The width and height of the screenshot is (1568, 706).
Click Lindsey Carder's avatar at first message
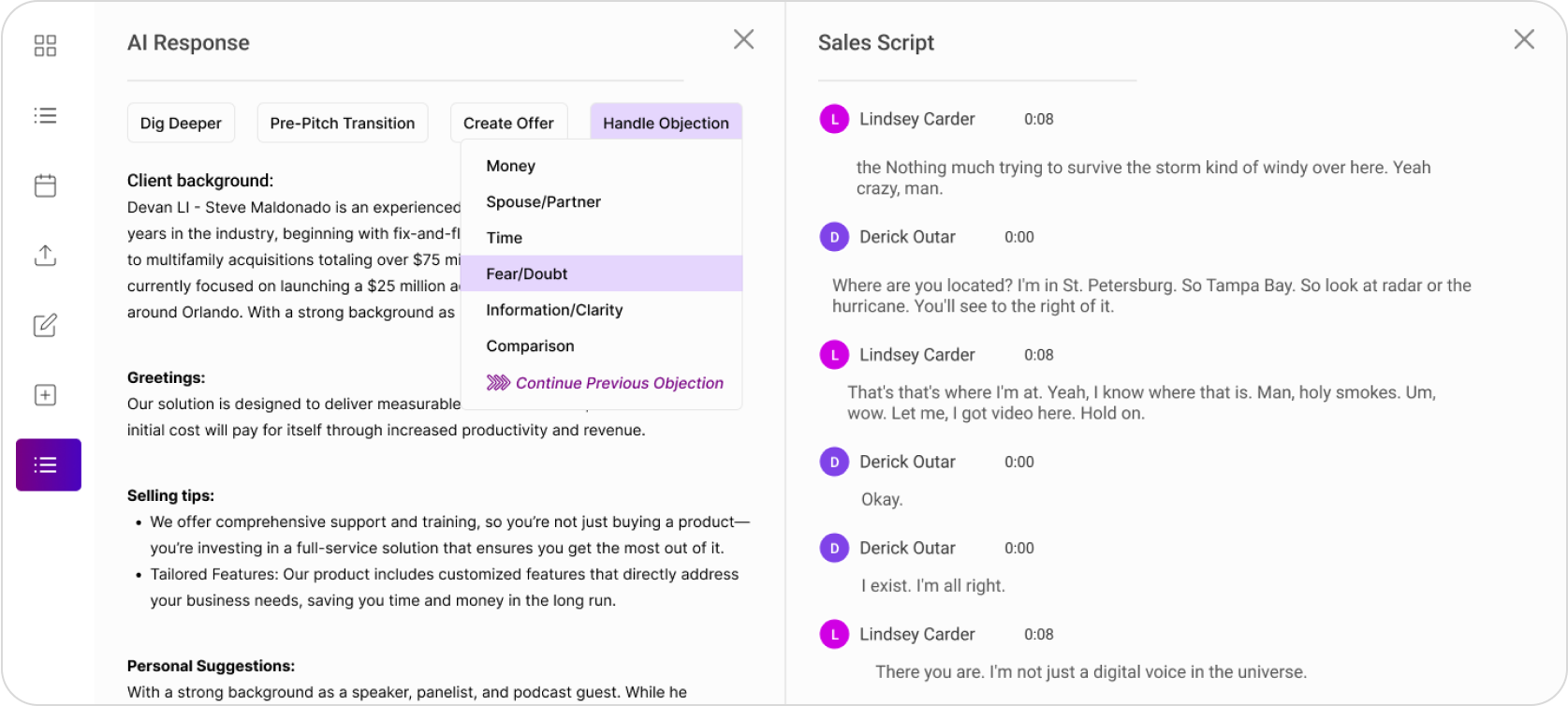coord(833,119)
